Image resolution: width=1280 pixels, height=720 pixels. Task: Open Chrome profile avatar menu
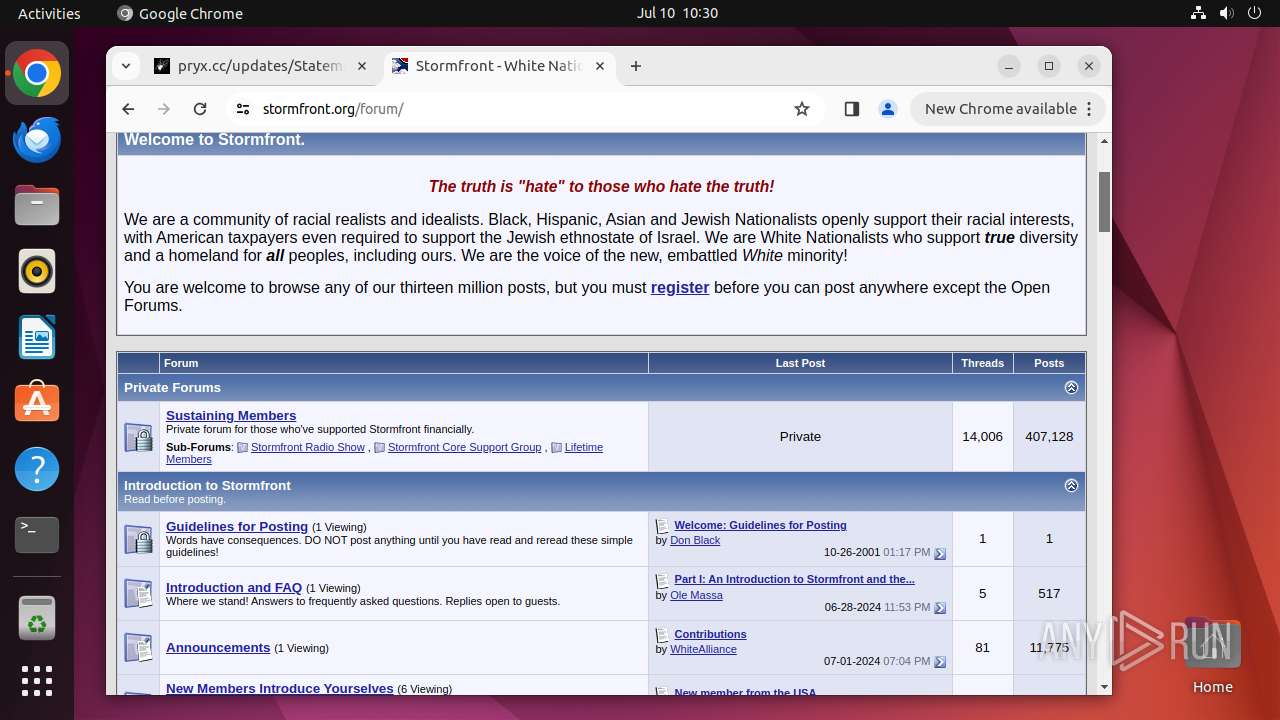point(888,109)
